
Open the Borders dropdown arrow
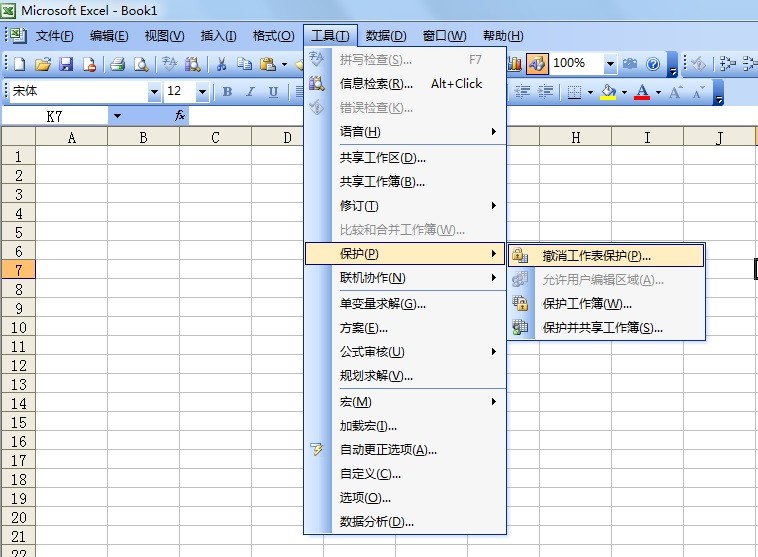point(590,92)
